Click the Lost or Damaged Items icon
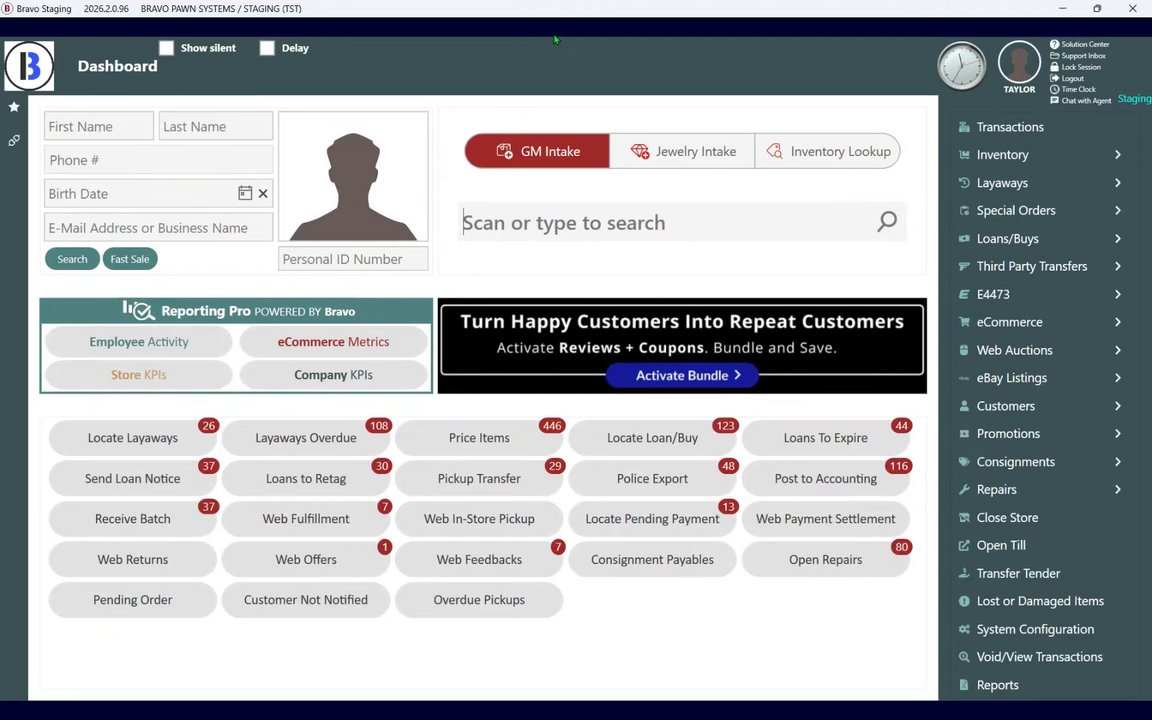The height and width of the screenshot is (720, 1152). click(x=964, y=601)
